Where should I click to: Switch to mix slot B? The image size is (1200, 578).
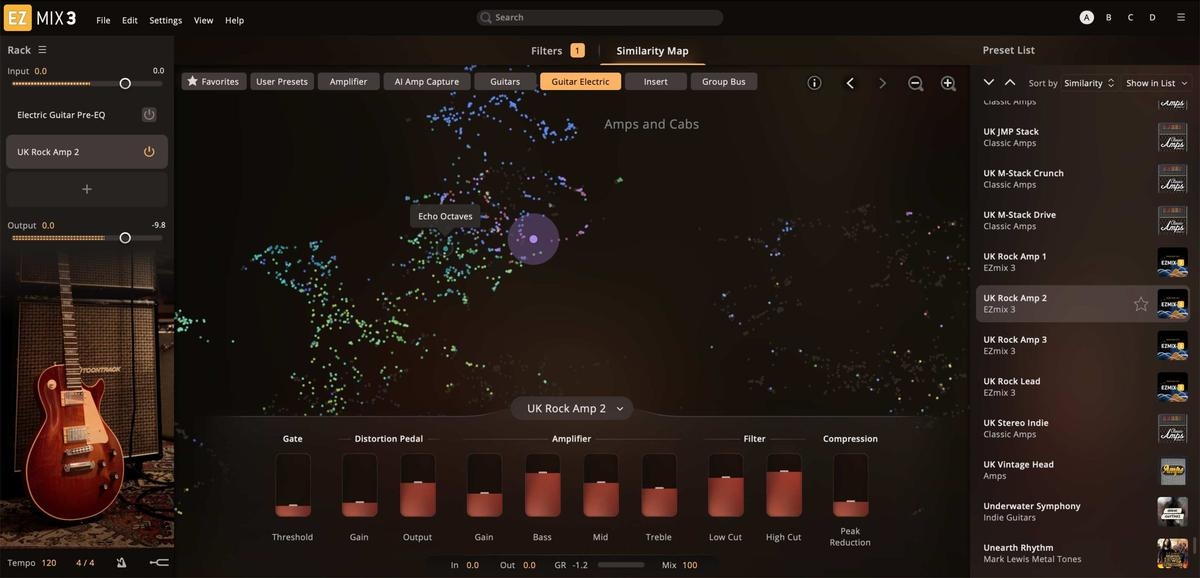[1108, 17]
